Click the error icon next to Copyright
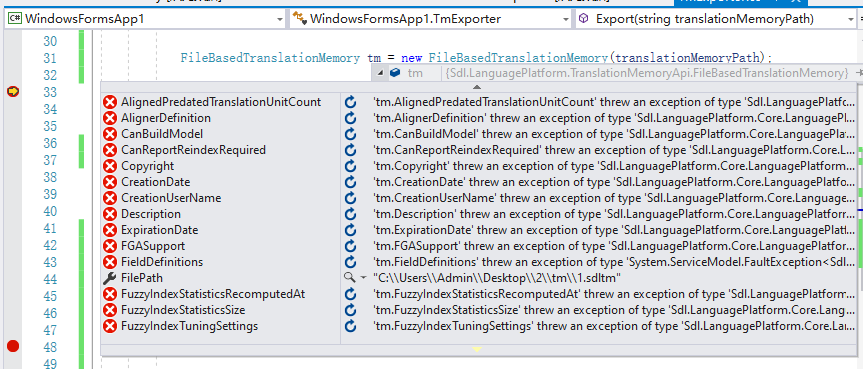 110,166
